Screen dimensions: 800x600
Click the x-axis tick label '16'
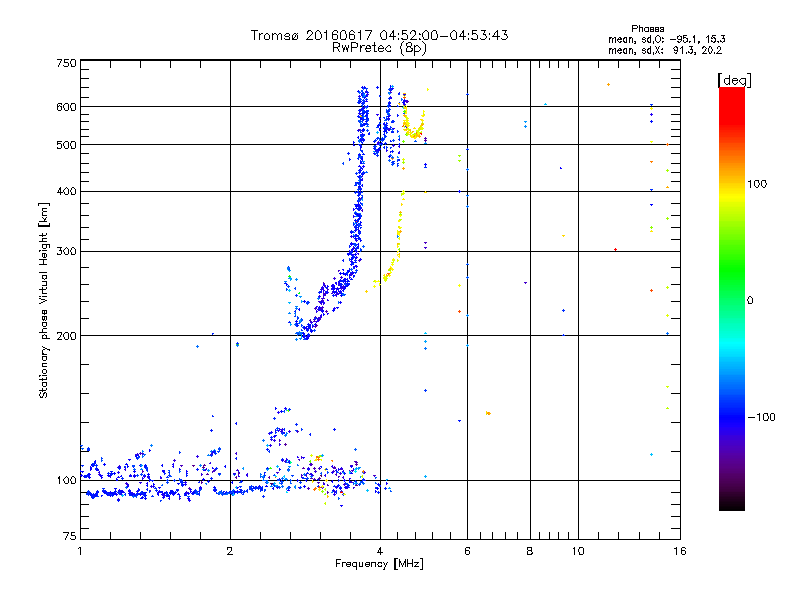point(680,551)
